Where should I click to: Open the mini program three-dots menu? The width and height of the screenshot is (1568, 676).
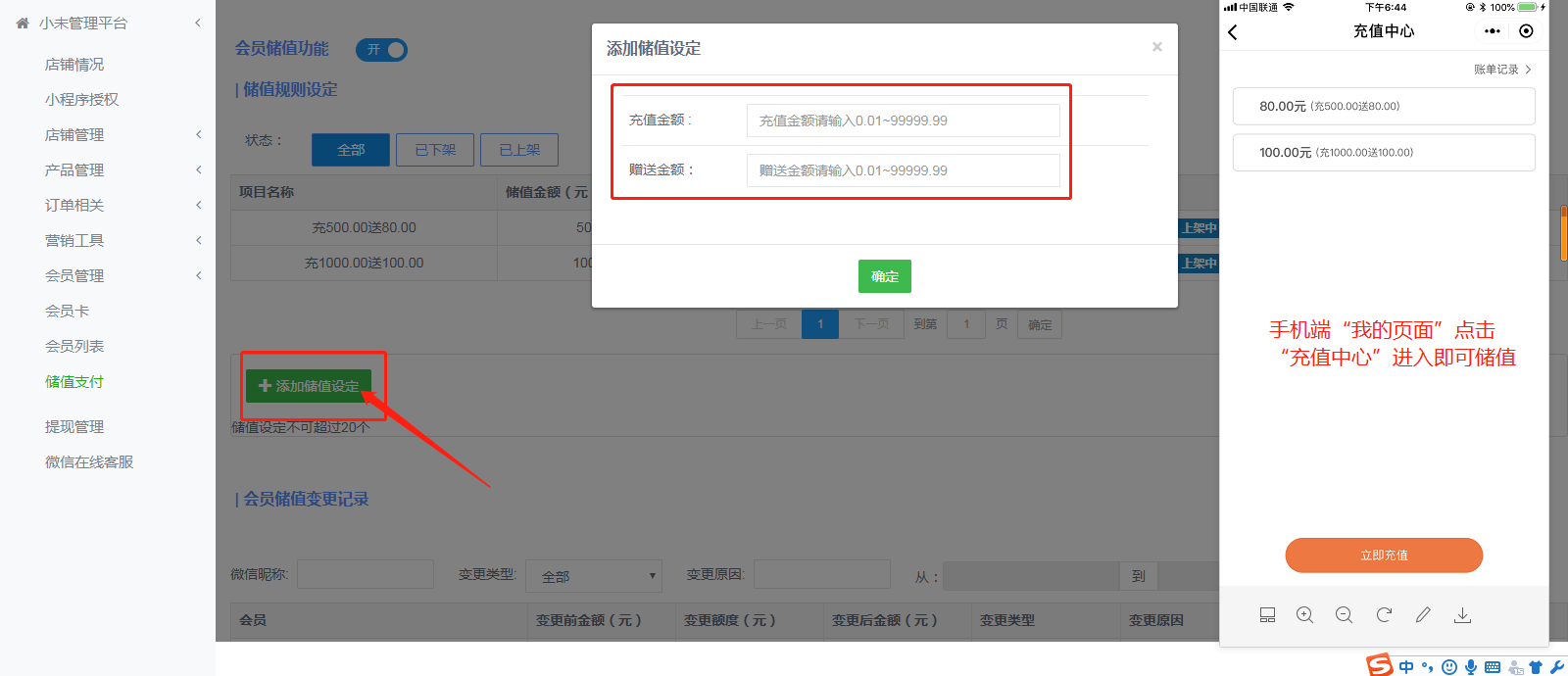[1492, 31]
